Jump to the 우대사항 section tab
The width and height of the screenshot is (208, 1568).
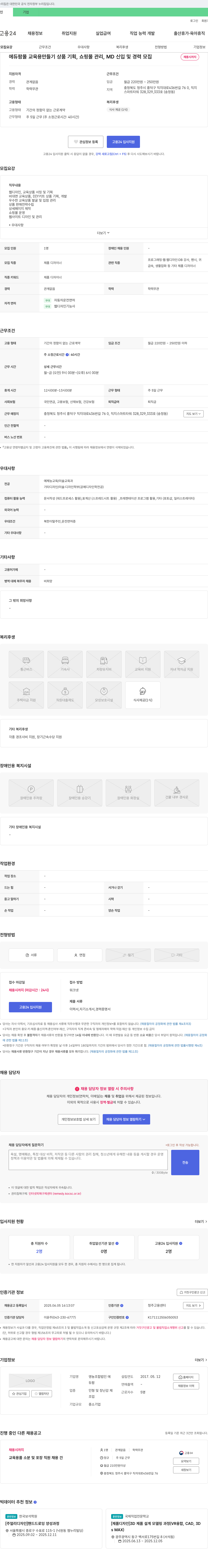pos(83,47)
